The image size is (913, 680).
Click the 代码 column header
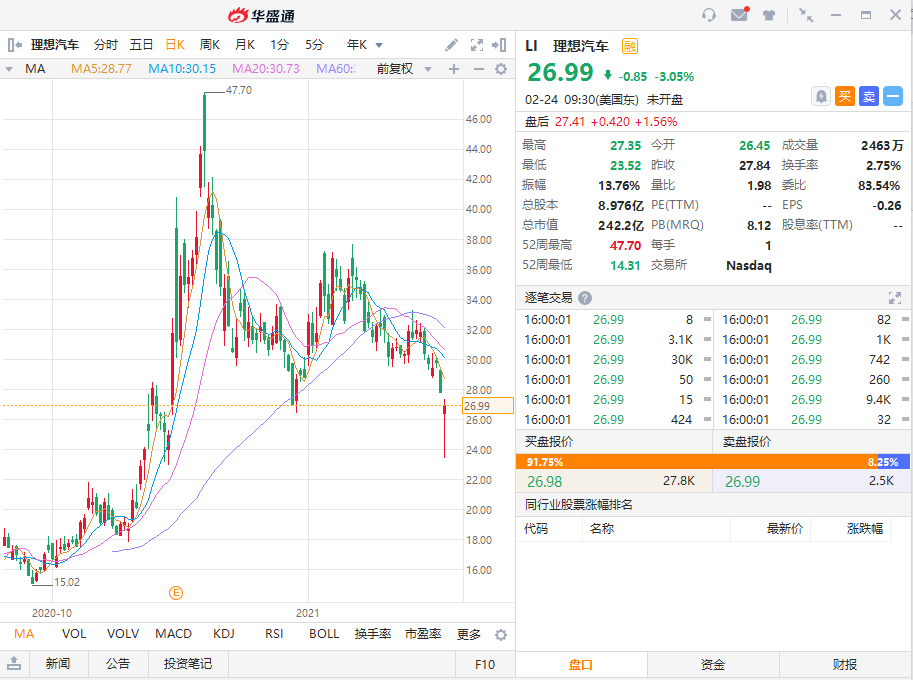[x=536, y=529]
